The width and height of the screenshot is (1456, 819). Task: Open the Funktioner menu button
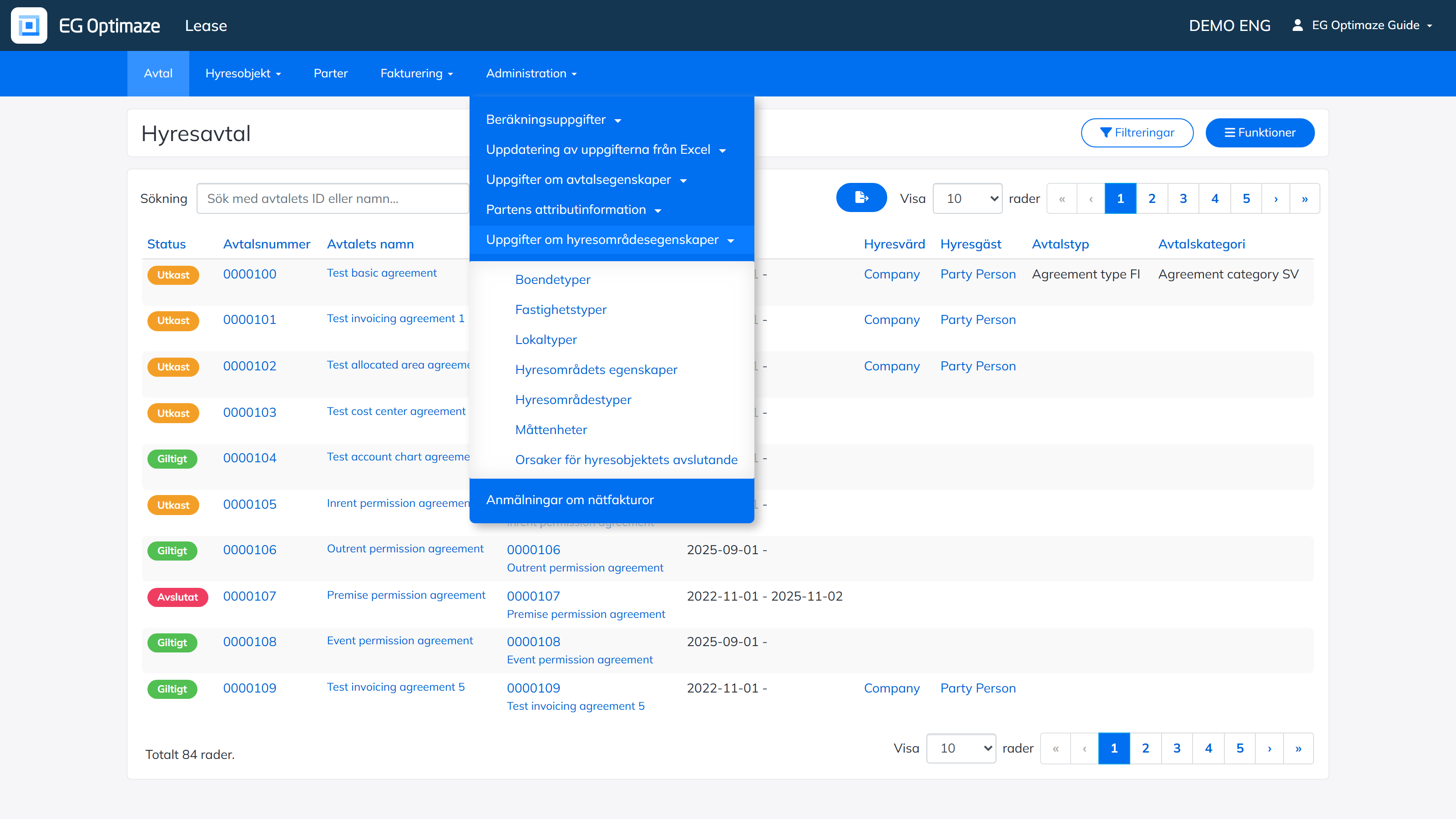[1260, 133]
